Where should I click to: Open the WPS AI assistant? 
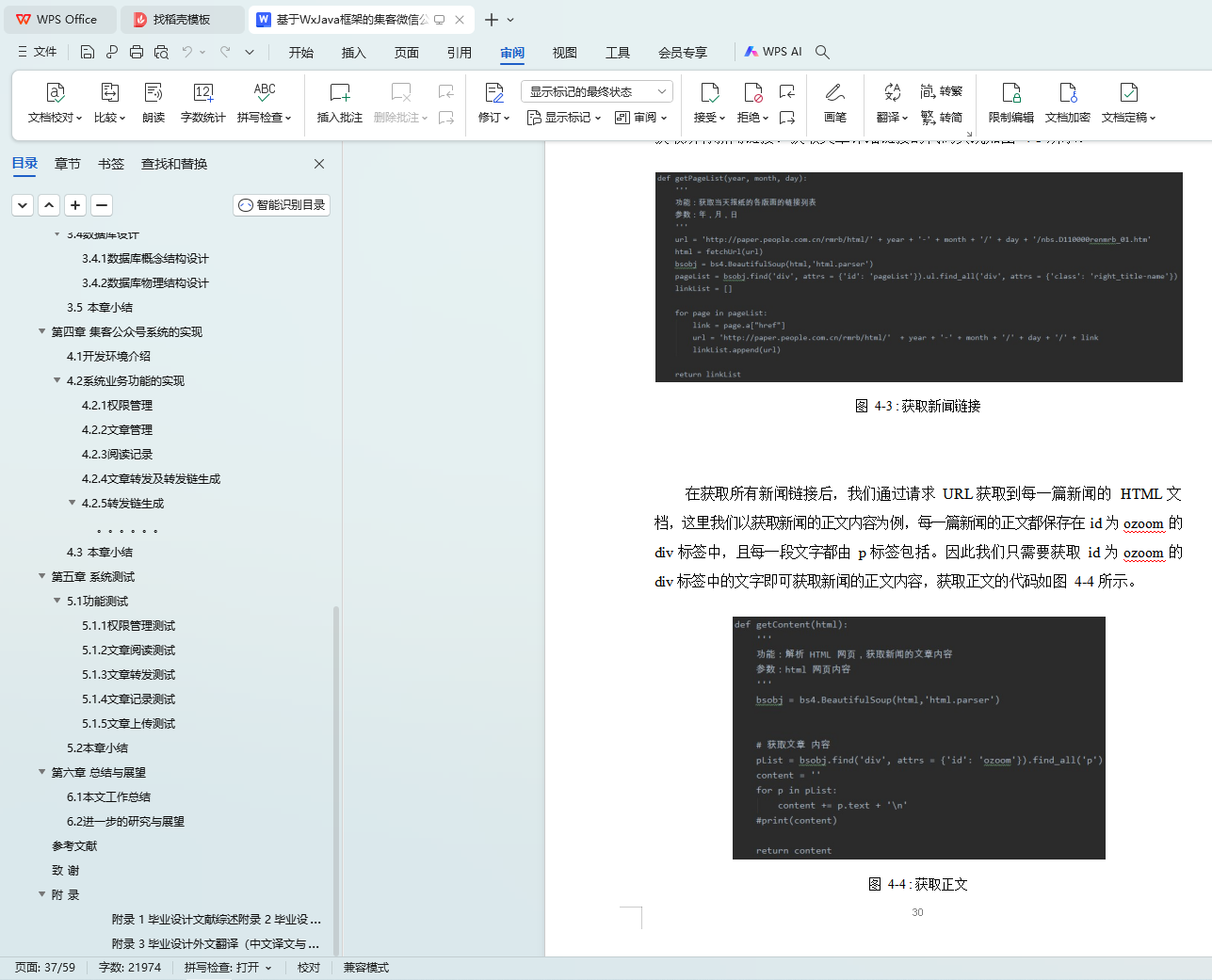(773, 52)
